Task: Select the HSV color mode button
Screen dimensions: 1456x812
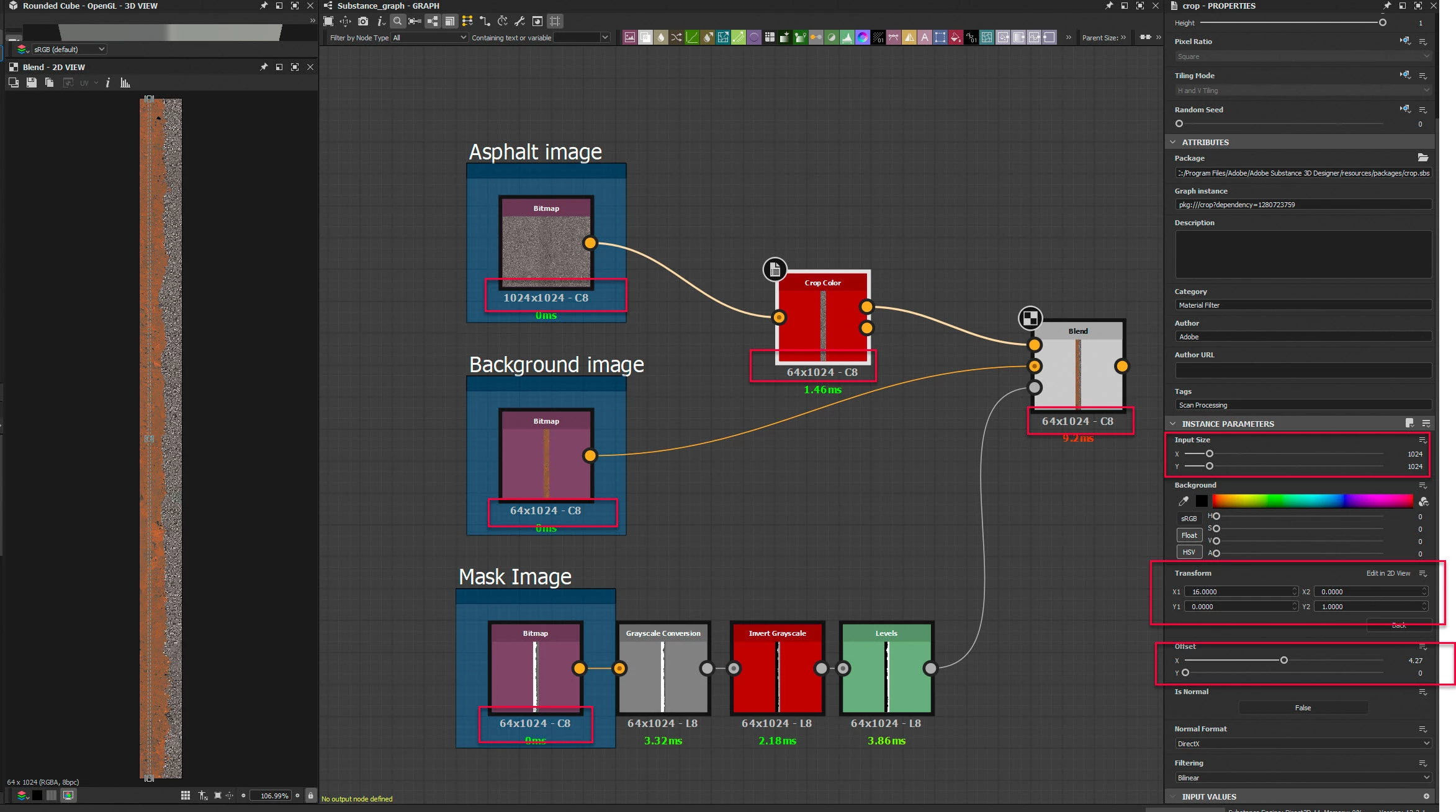Action: [1189, 552]
